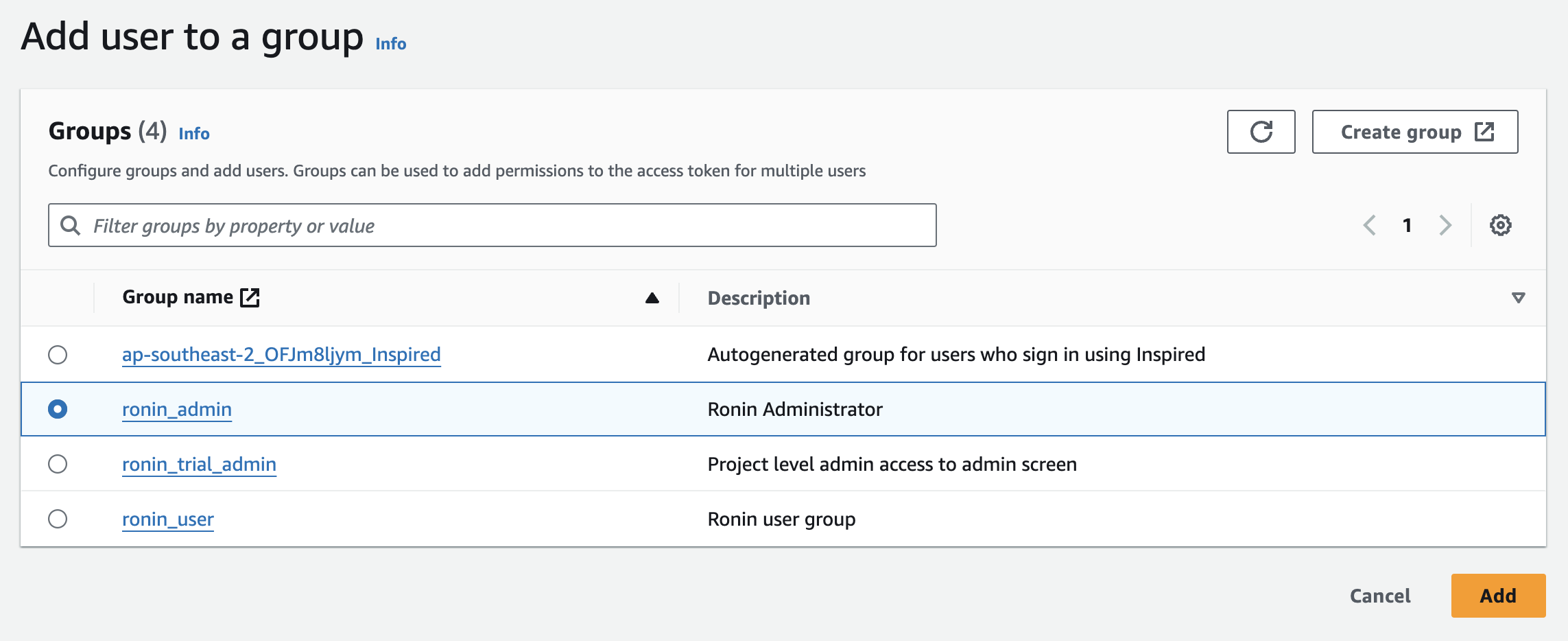This screenshot has height=641, width=1568.
Task: Select the ap-southeast-2_OFJm8ljym_Inspired radio button
Action: pos(58,355)
